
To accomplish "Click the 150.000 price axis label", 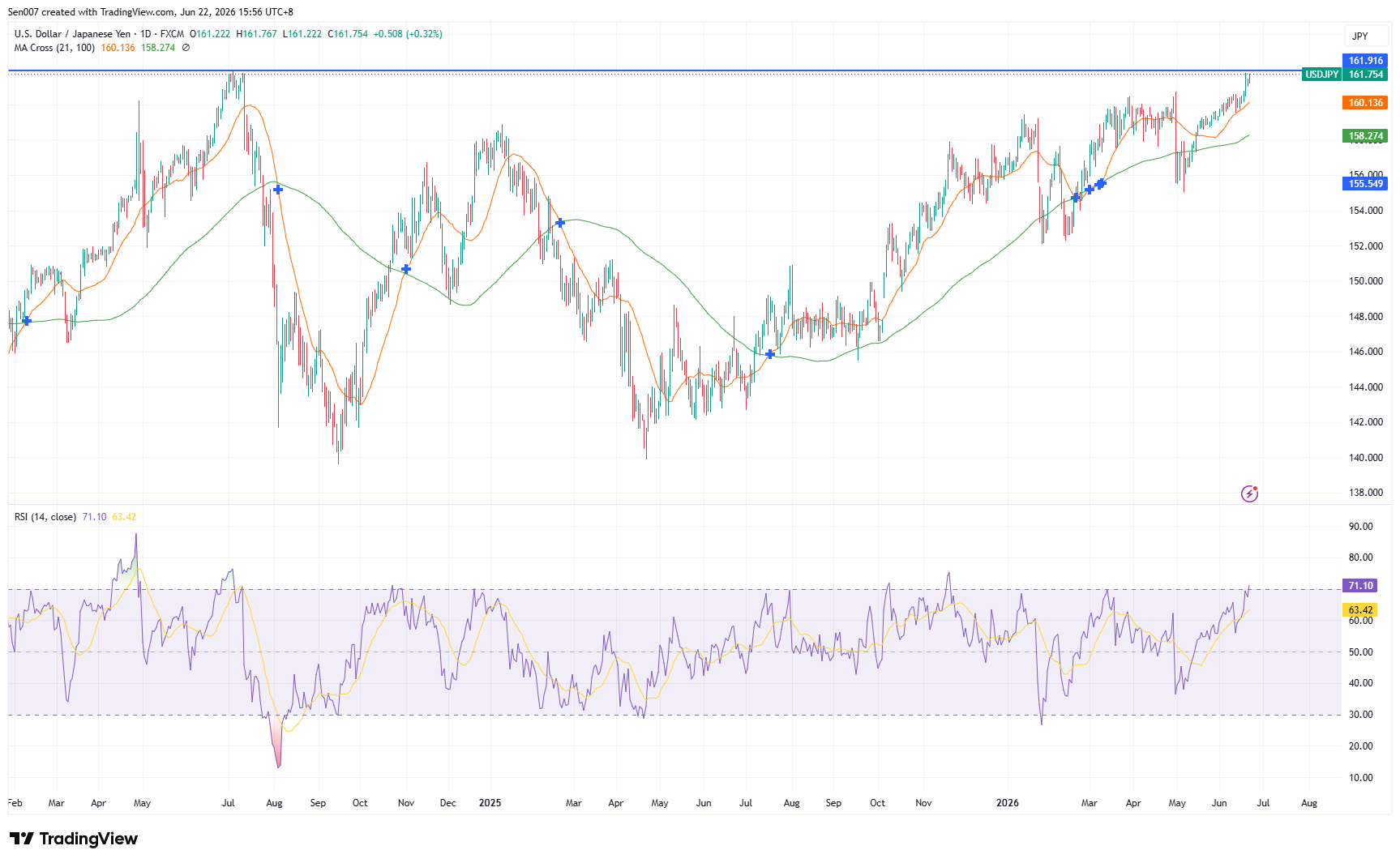I will (x=1366, y=281).
